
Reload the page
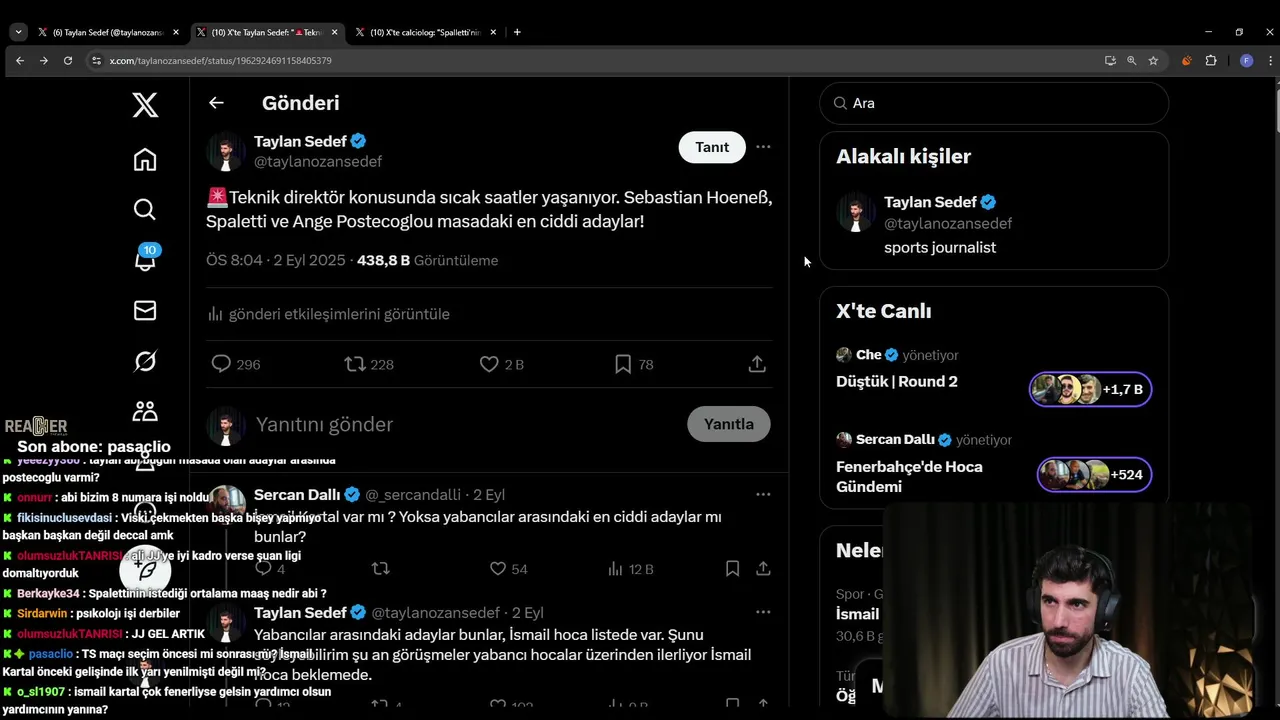(68, 60)
